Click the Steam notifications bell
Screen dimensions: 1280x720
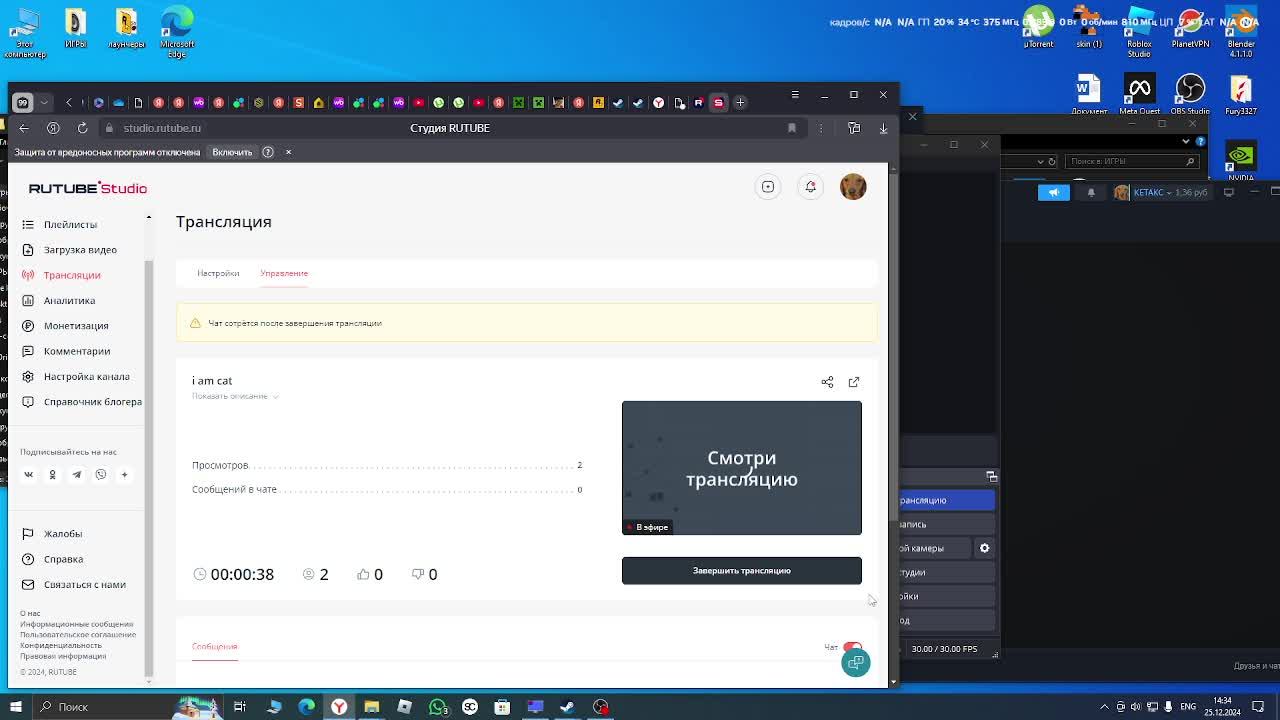(x=1091, y=192)
